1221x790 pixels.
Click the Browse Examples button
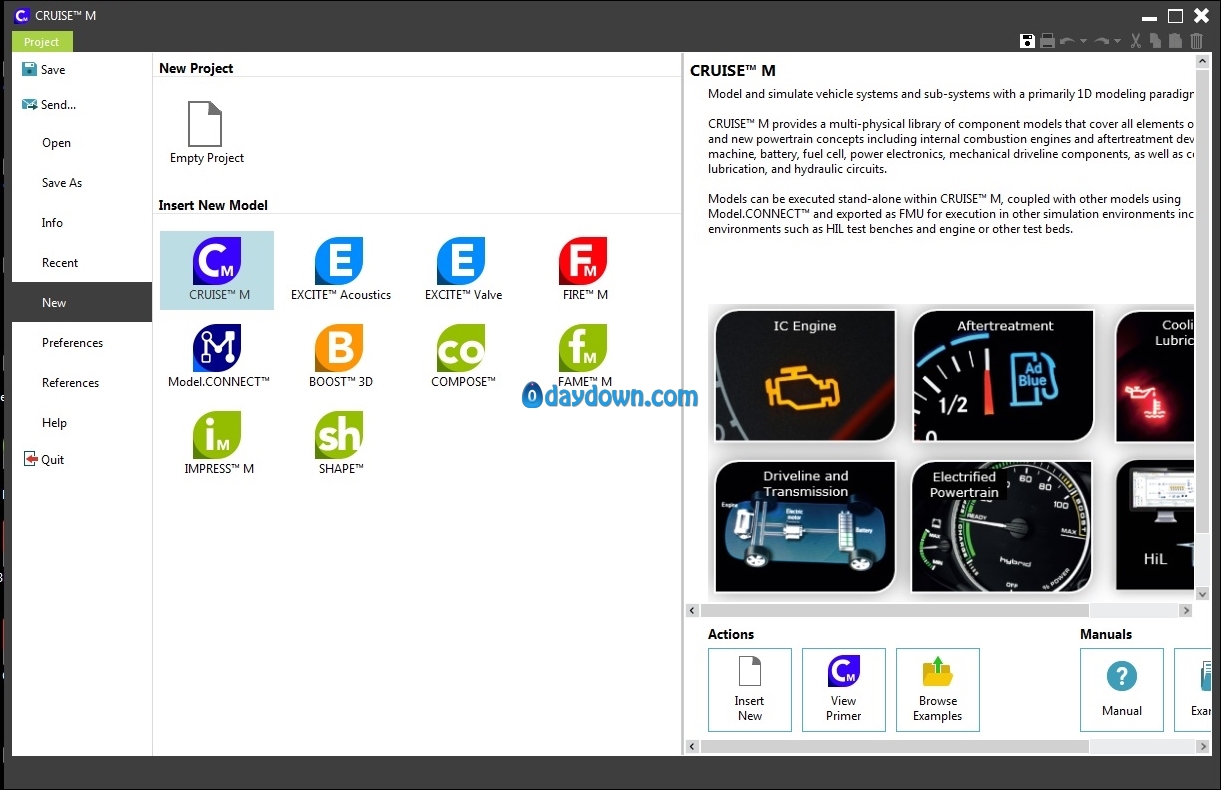(x=938, y=690)
